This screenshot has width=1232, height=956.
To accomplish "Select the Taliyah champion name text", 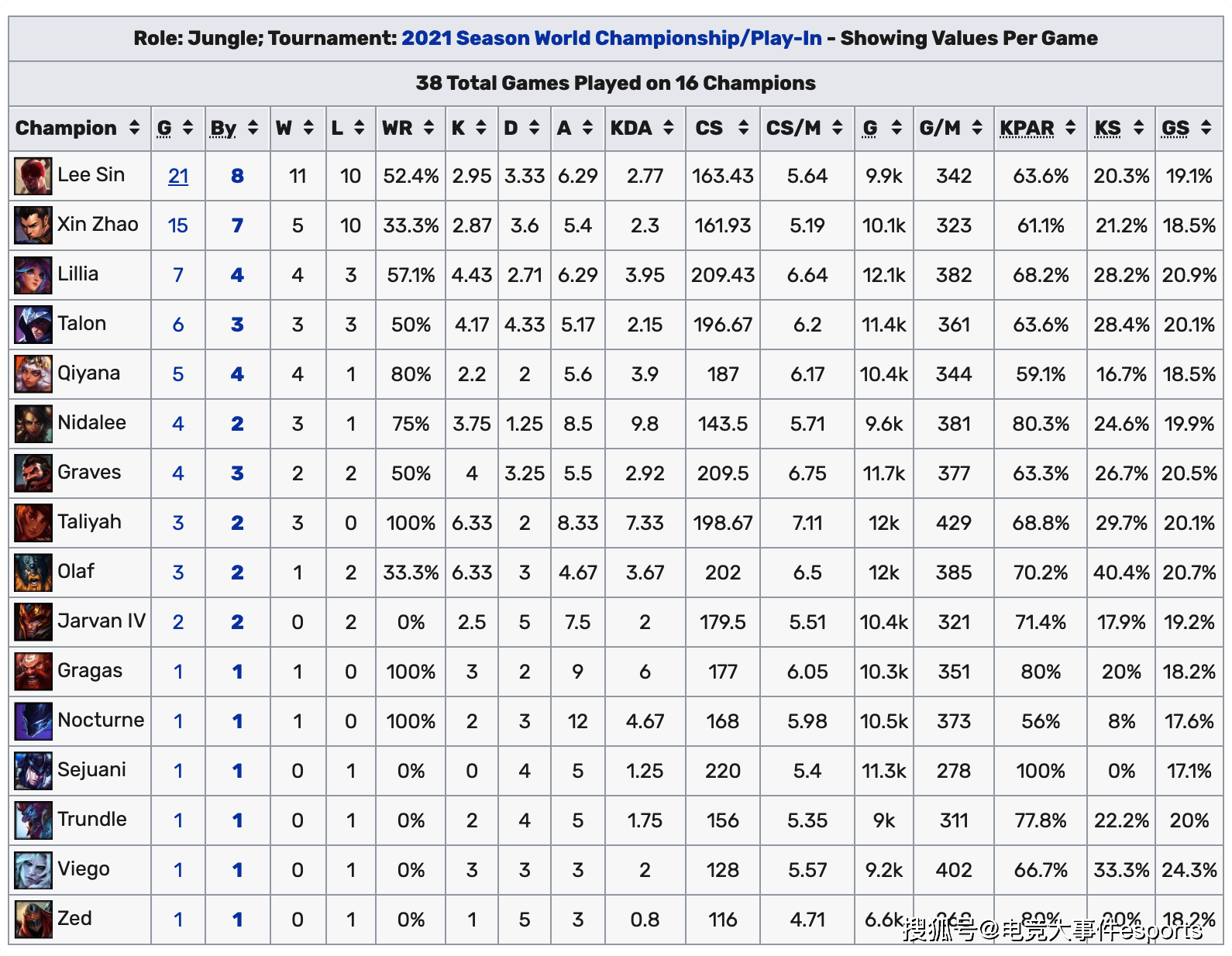I will click(89, 522).
